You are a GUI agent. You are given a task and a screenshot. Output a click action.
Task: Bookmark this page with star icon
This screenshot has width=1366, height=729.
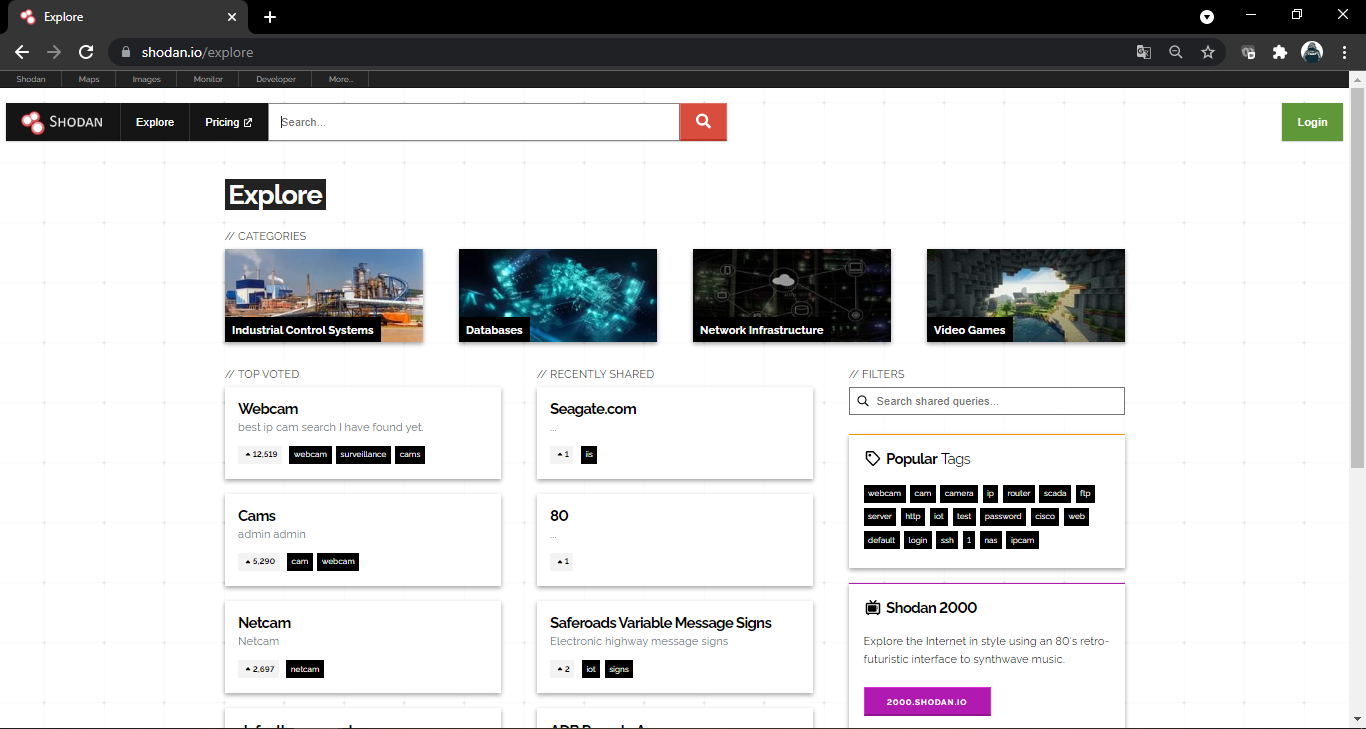1208,52
